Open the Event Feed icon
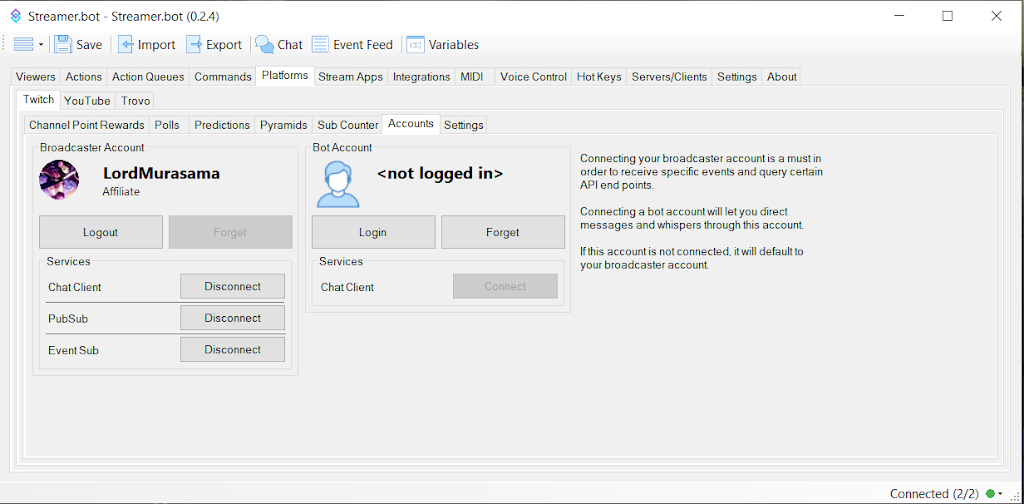1024x504 pixels. click(320, 44)
